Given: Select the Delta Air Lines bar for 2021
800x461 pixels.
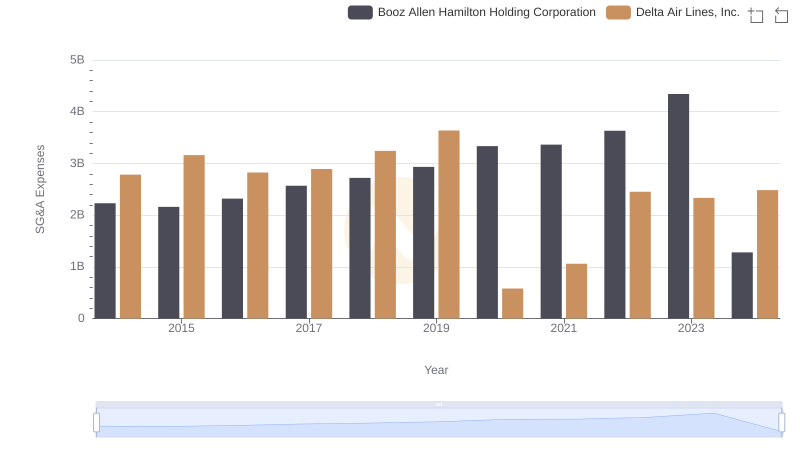Looking at the screenshot, I should [577, 291].
